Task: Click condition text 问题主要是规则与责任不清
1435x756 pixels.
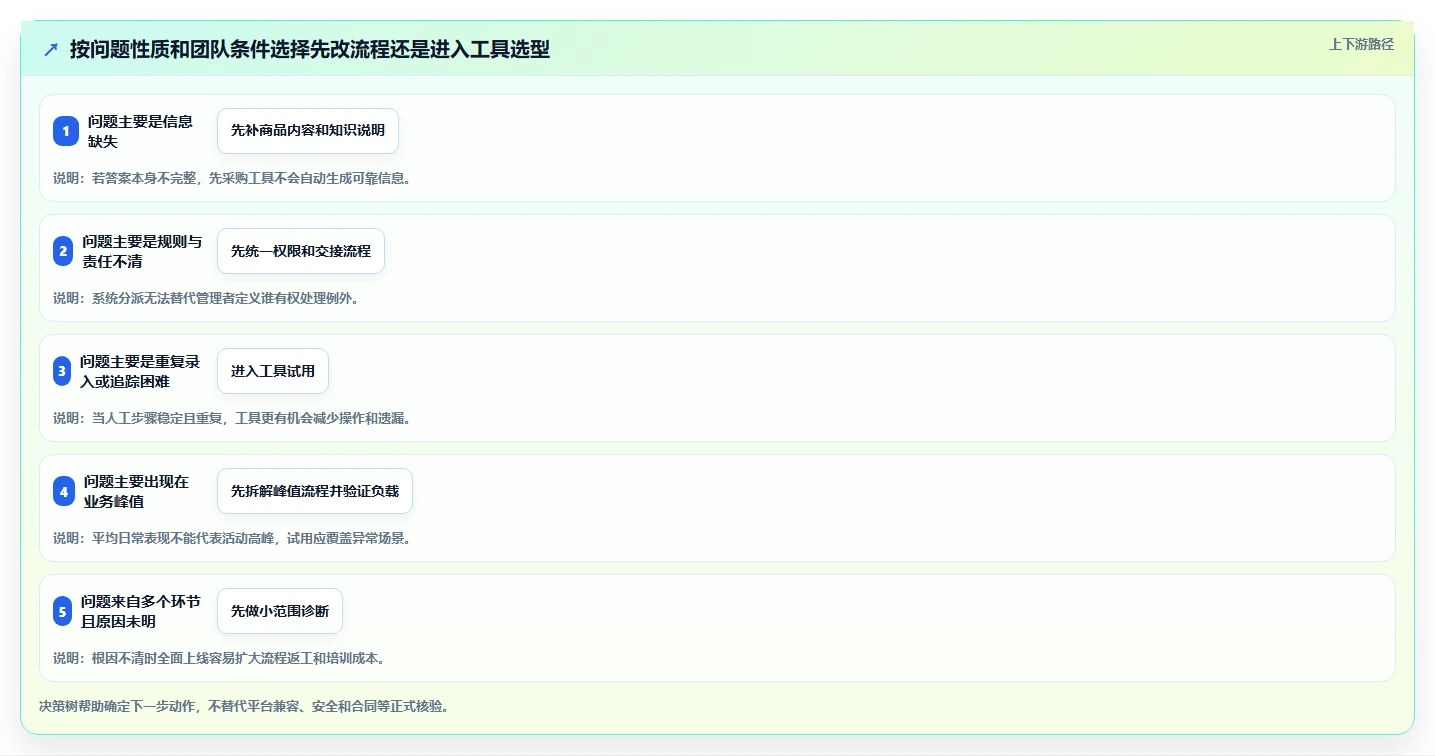Action: (x=142, y=251)
